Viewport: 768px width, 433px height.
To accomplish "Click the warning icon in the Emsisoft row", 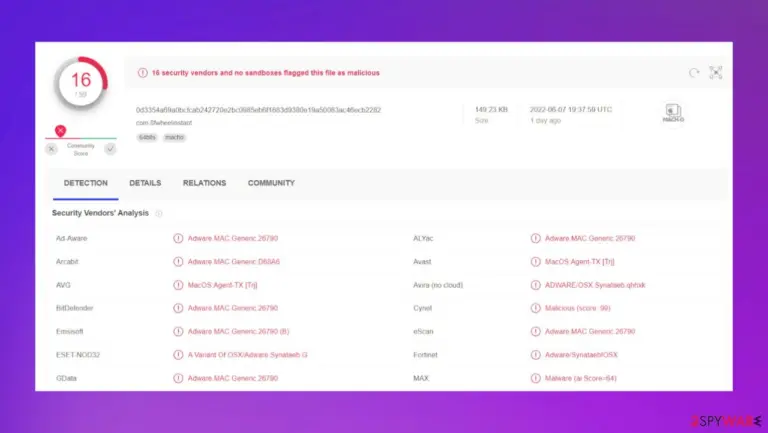I will tap(178, 331).
